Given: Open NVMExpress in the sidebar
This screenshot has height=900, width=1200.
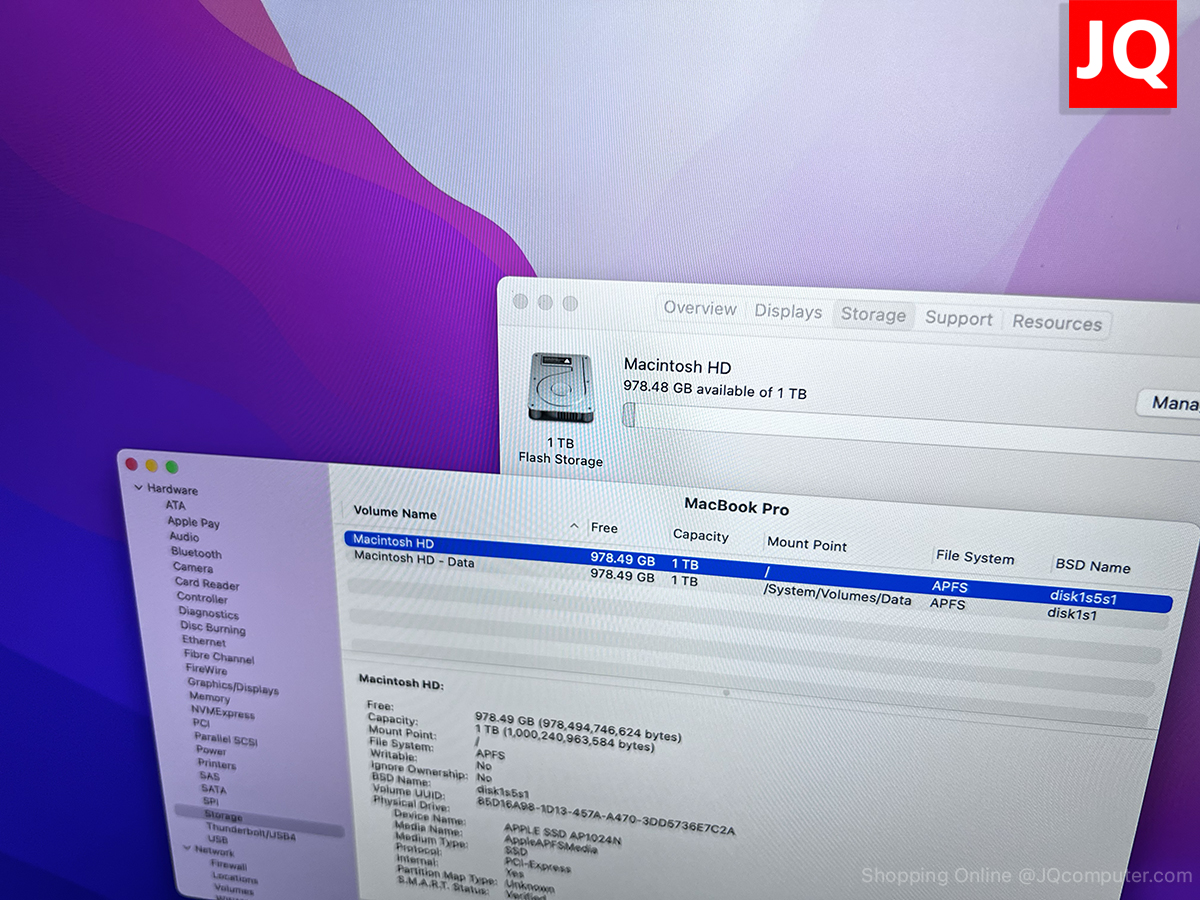Looking at the screenshot, I should [222, 712].
